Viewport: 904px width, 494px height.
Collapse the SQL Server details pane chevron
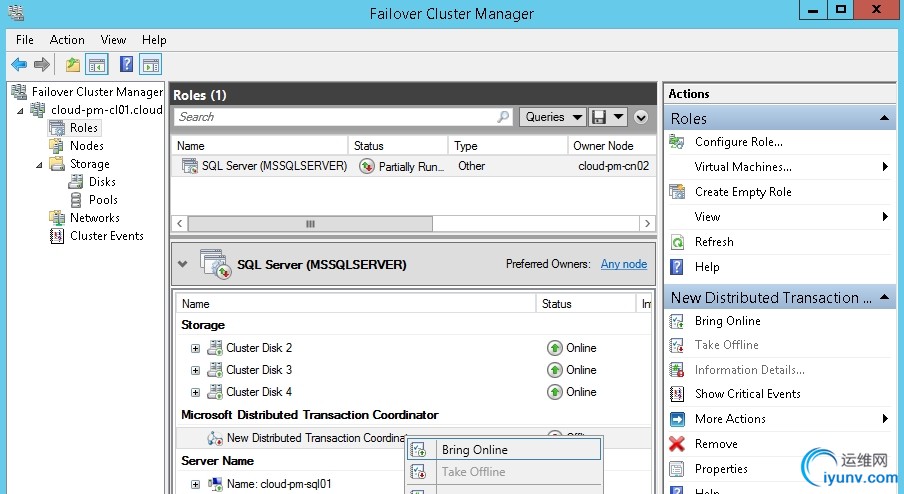[x=183, y=264]
